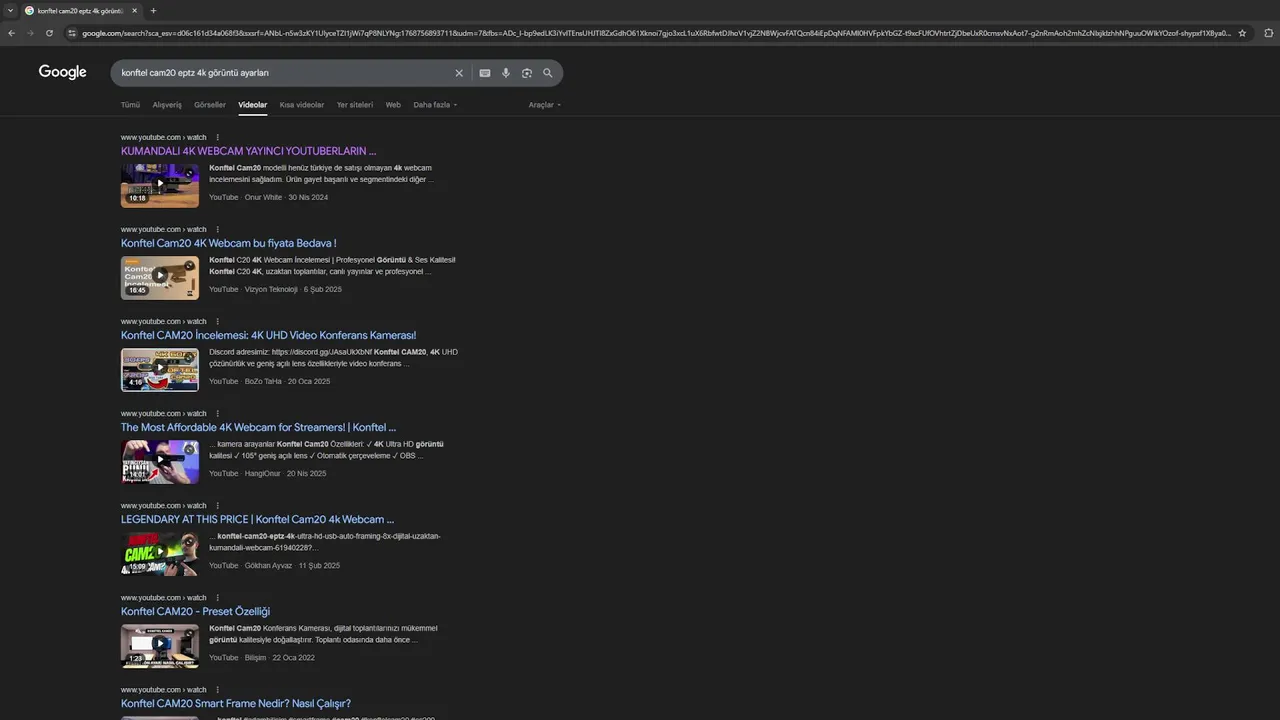Open the tab search dropdown arrow
Viewport: 1280px width, 720px height.
[9, 11]
